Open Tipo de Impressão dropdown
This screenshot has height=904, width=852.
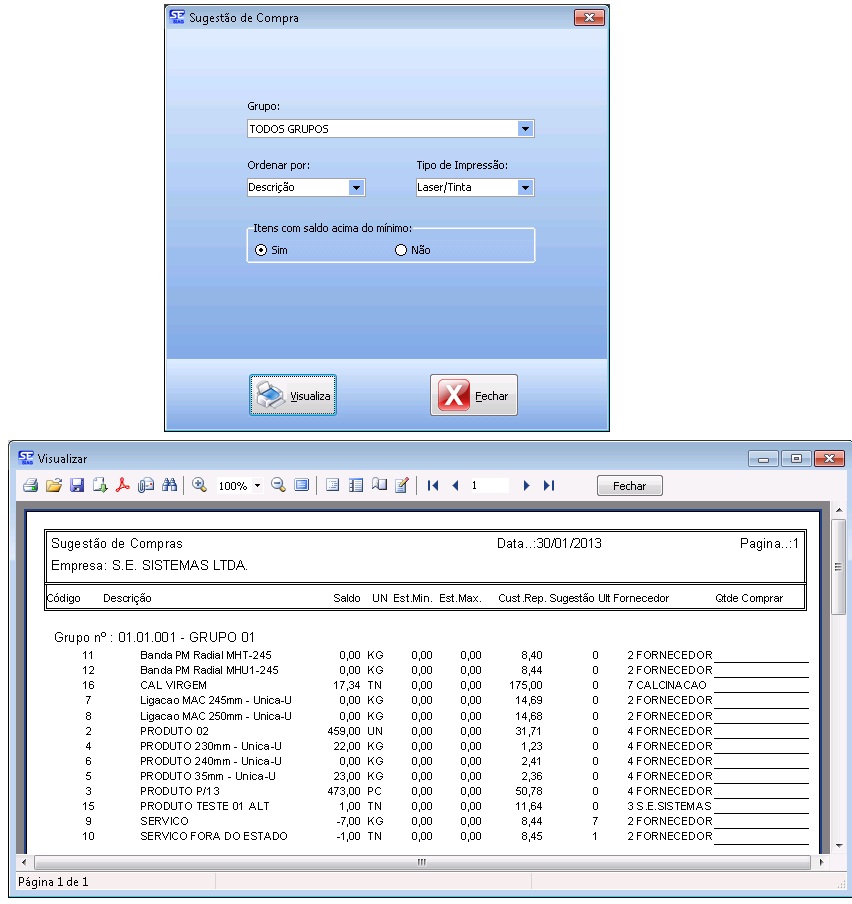(x=525, y=187)
